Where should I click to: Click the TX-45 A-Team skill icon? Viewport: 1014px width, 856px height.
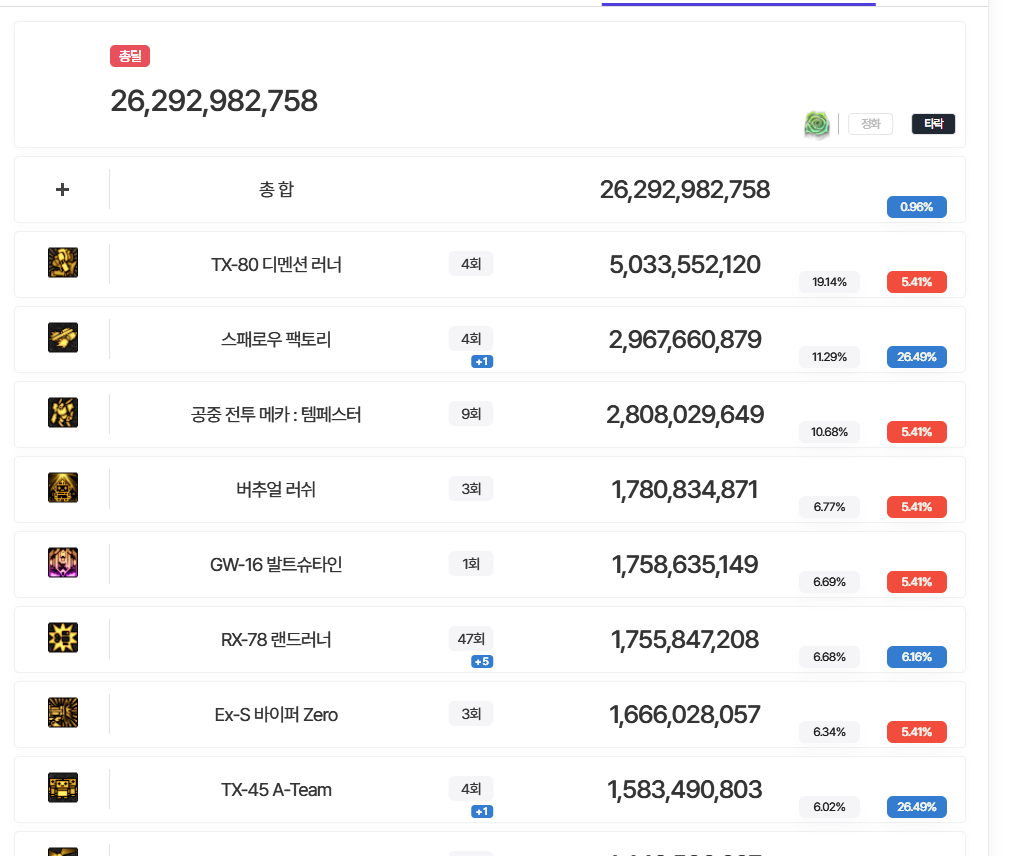pyautogui.click(x=63, y=788)
